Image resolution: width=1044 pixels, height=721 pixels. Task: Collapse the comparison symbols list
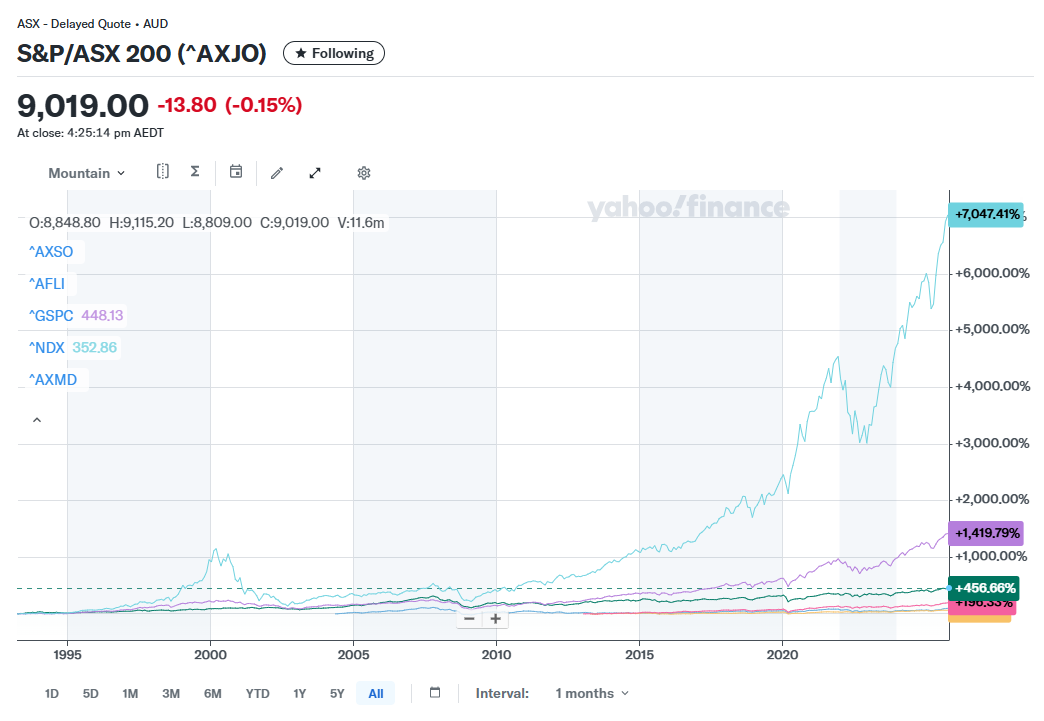coord(37,421)
